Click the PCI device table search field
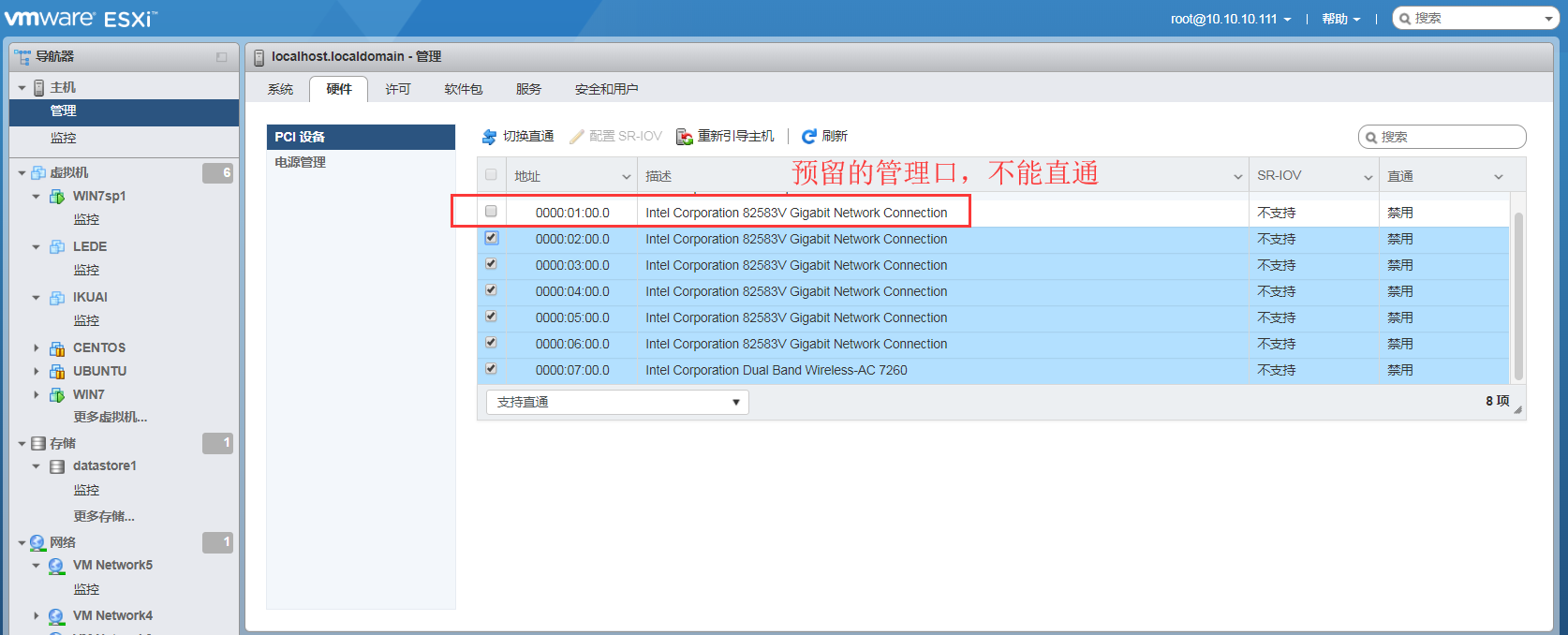 point(1442,137)
